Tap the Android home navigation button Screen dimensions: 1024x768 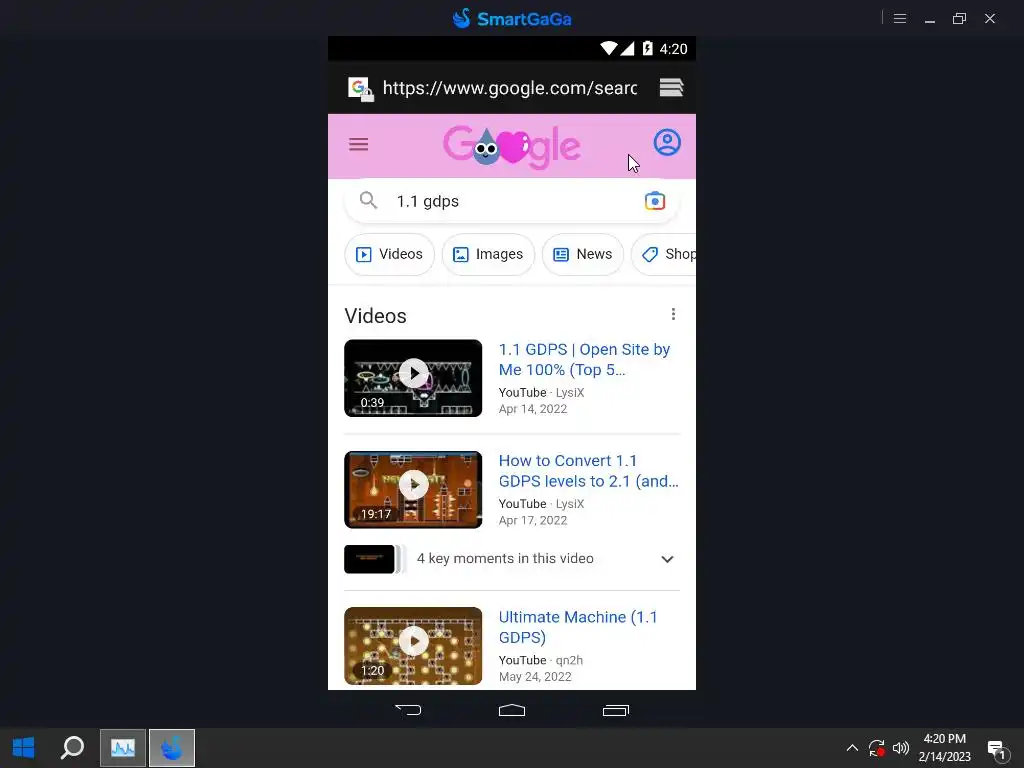(511, 710)
